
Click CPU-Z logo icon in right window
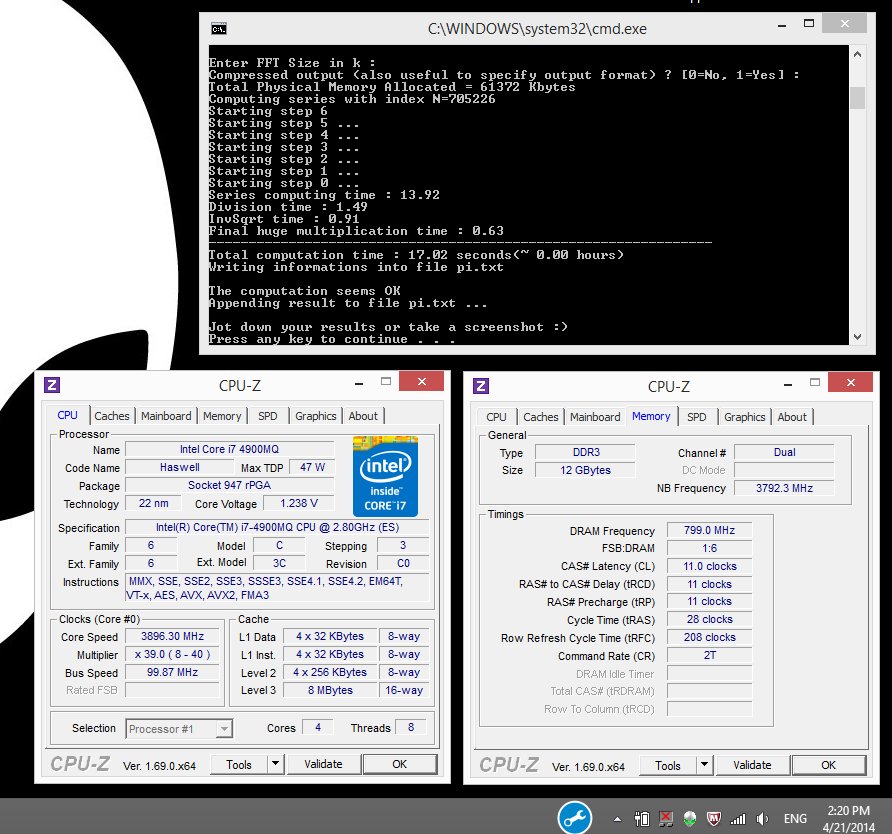pyautogui.click(x=481, y=386)
